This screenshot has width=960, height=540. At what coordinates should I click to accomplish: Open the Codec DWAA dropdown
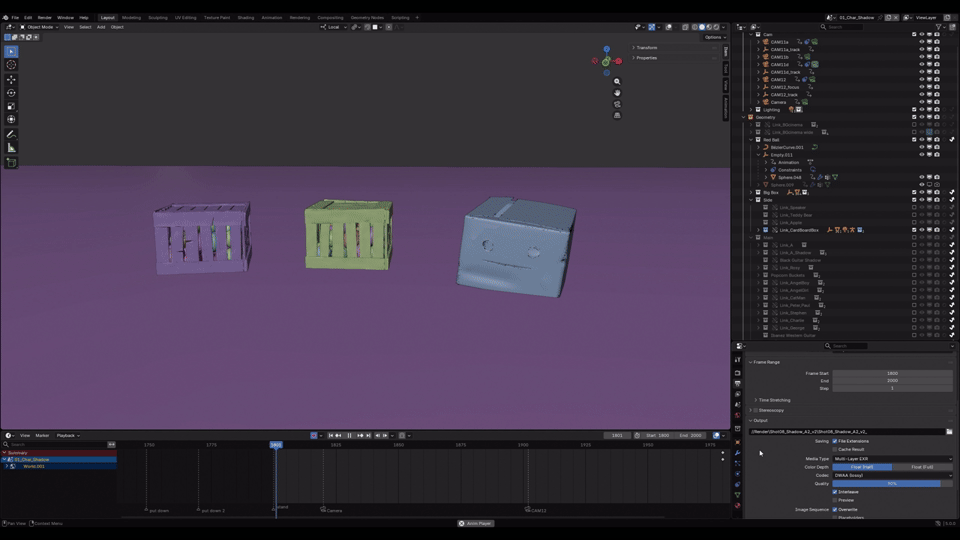(892, 475)
